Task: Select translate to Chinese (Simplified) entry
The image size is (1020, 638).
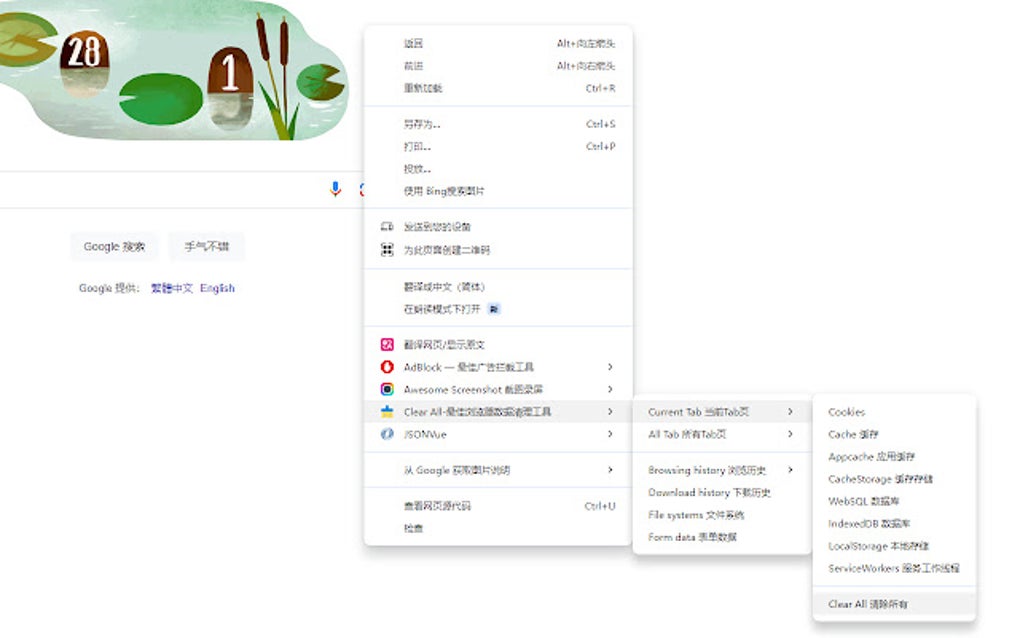Action: (x=498, y=286)
